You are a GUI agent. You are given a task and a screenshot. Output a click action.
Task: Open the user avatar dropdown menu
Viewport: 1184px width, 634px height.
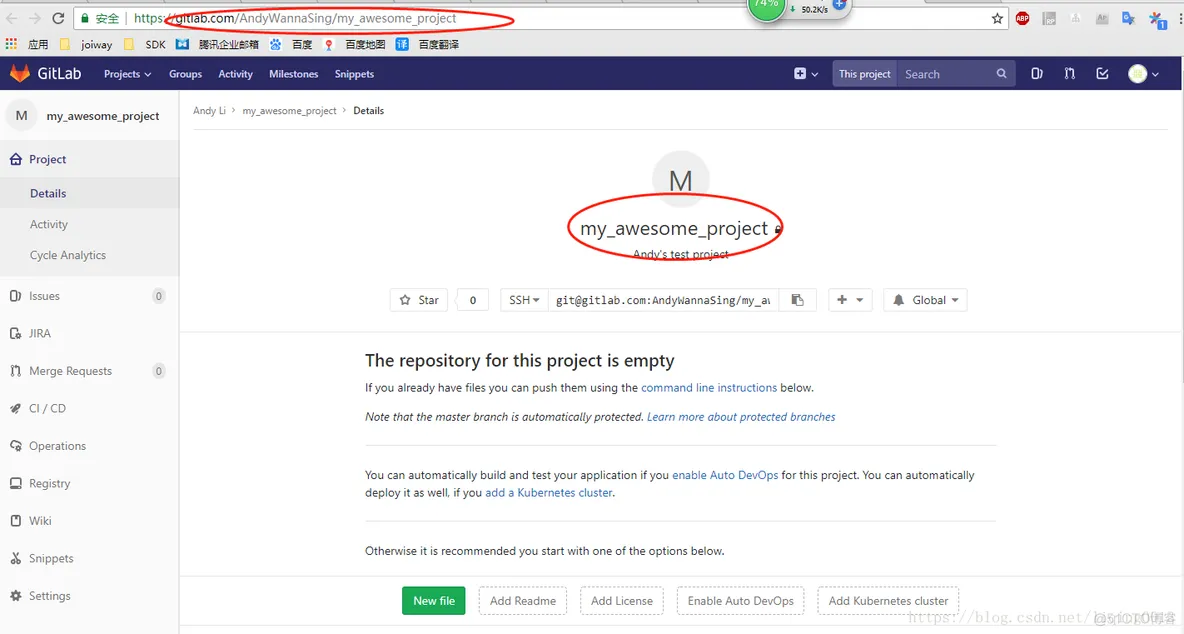coord(1143,74)
